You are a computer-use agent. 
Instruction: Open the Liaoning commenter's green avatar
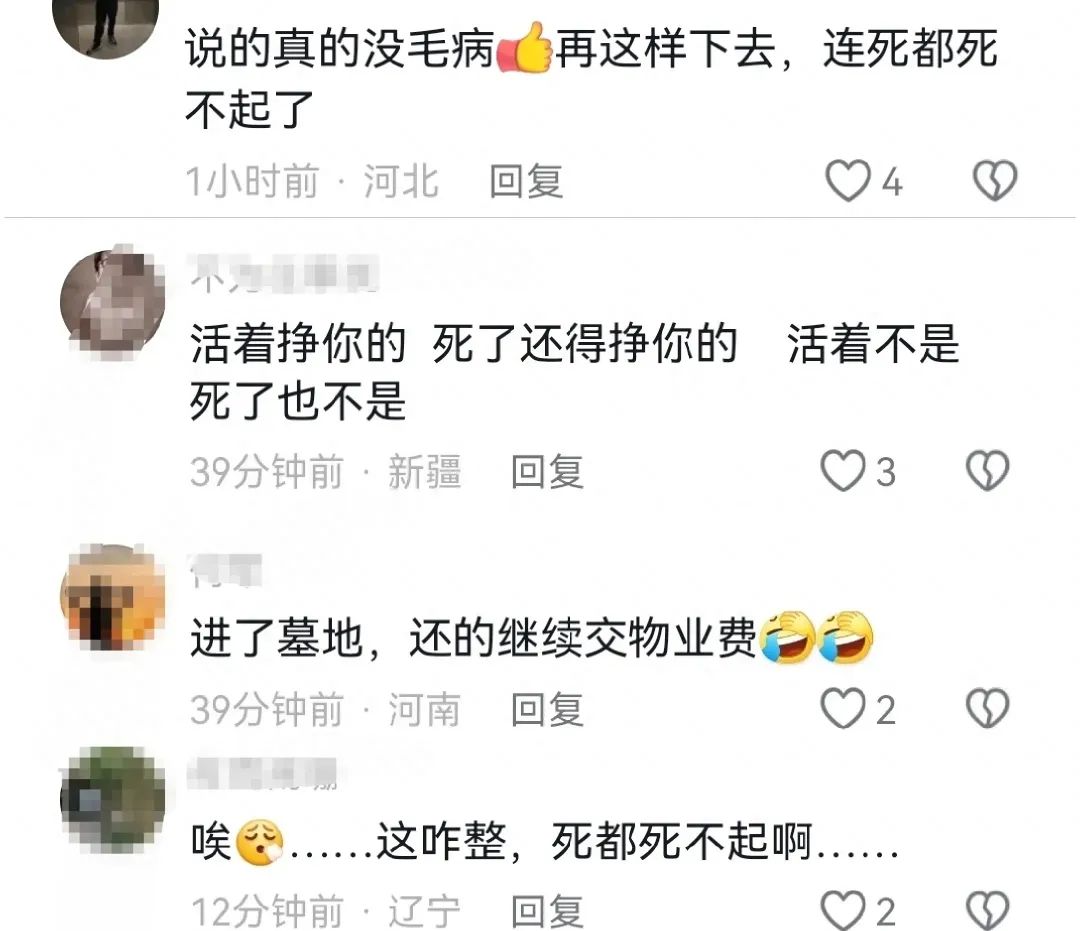click(113, 799)
